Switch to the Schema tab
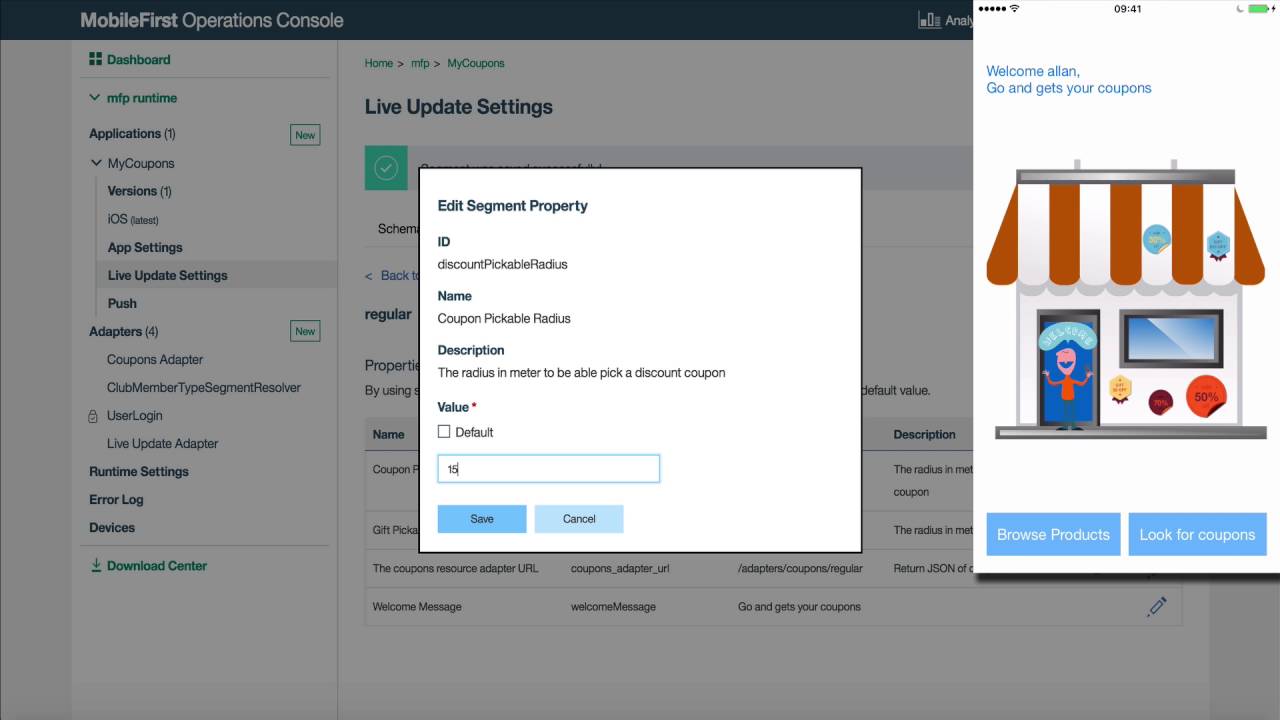 click(398, 228)
